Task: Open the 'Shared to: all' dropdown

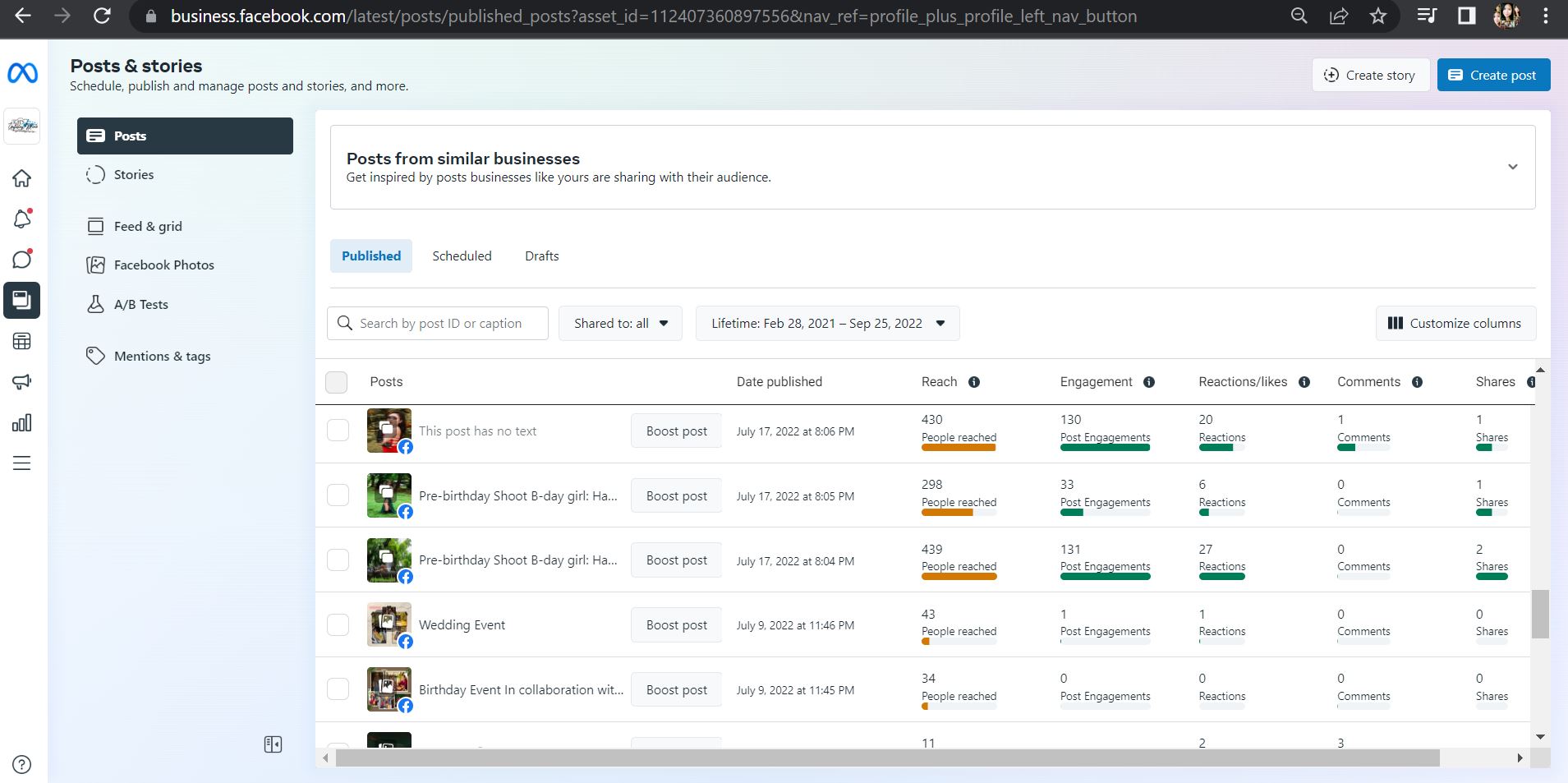Action: coord(620,324)
